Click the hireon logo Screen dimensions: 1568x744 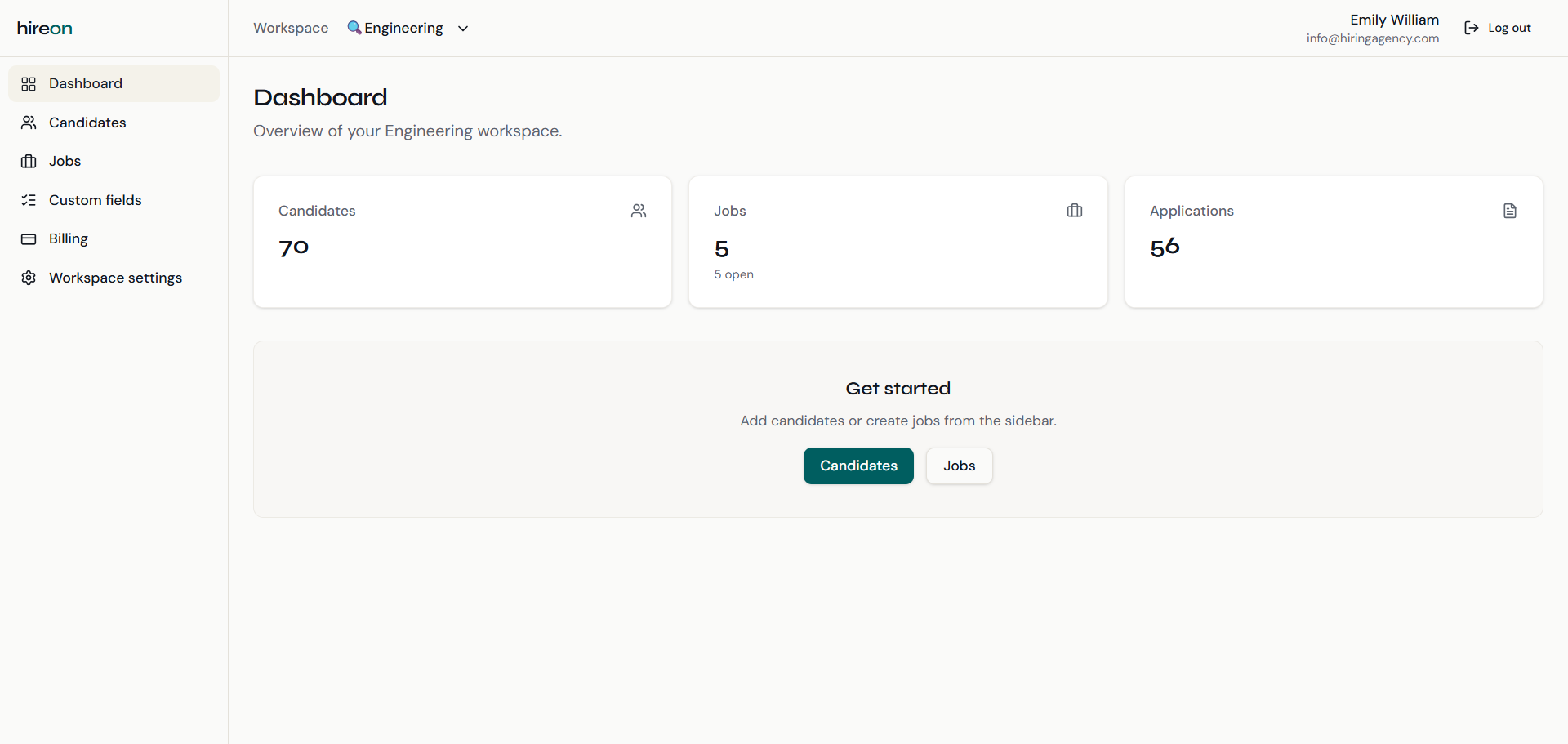point(44,28)
